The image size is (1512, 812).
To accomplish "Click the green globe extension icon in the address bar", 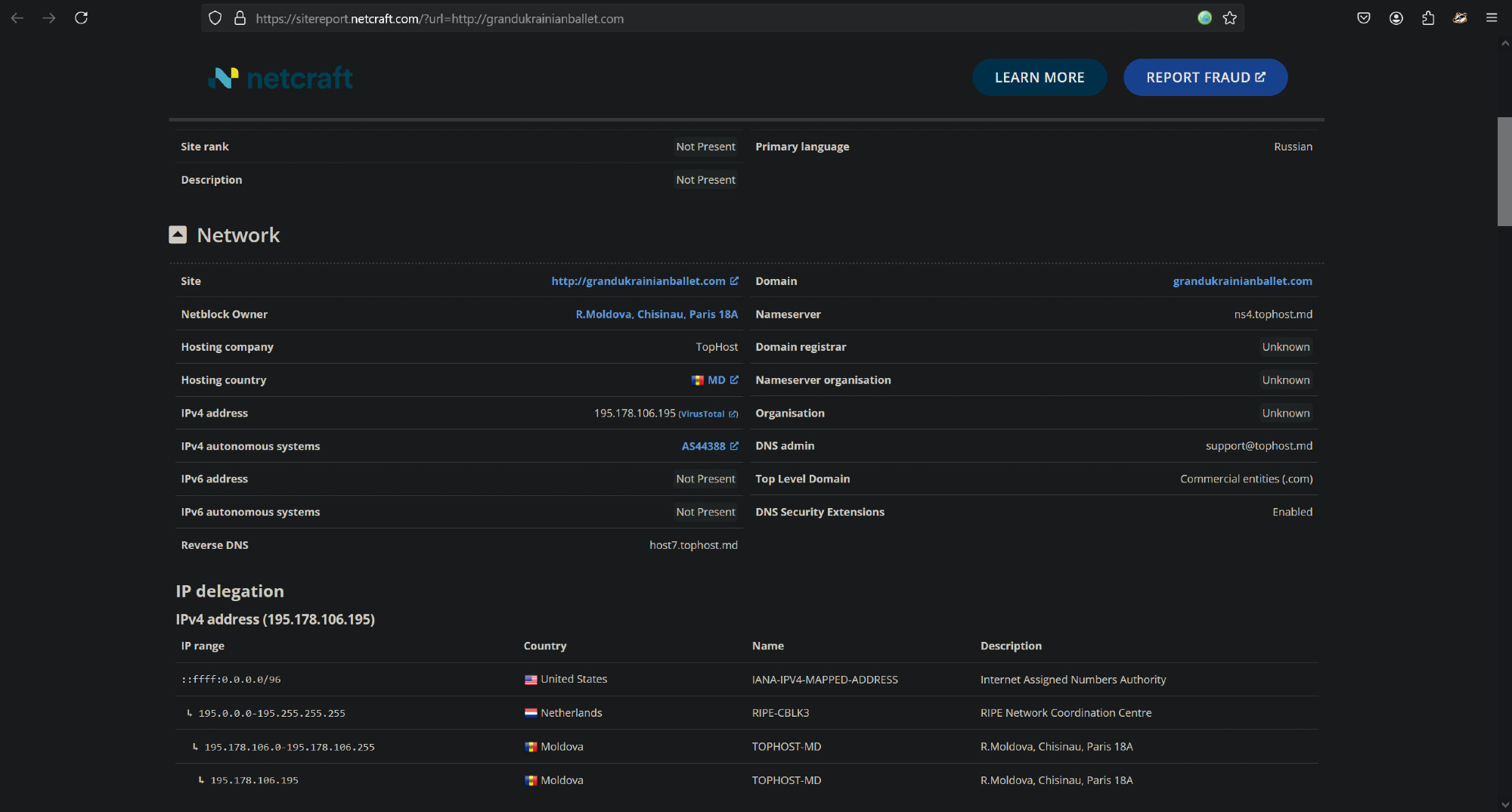I will click(x=1205, y=18).
